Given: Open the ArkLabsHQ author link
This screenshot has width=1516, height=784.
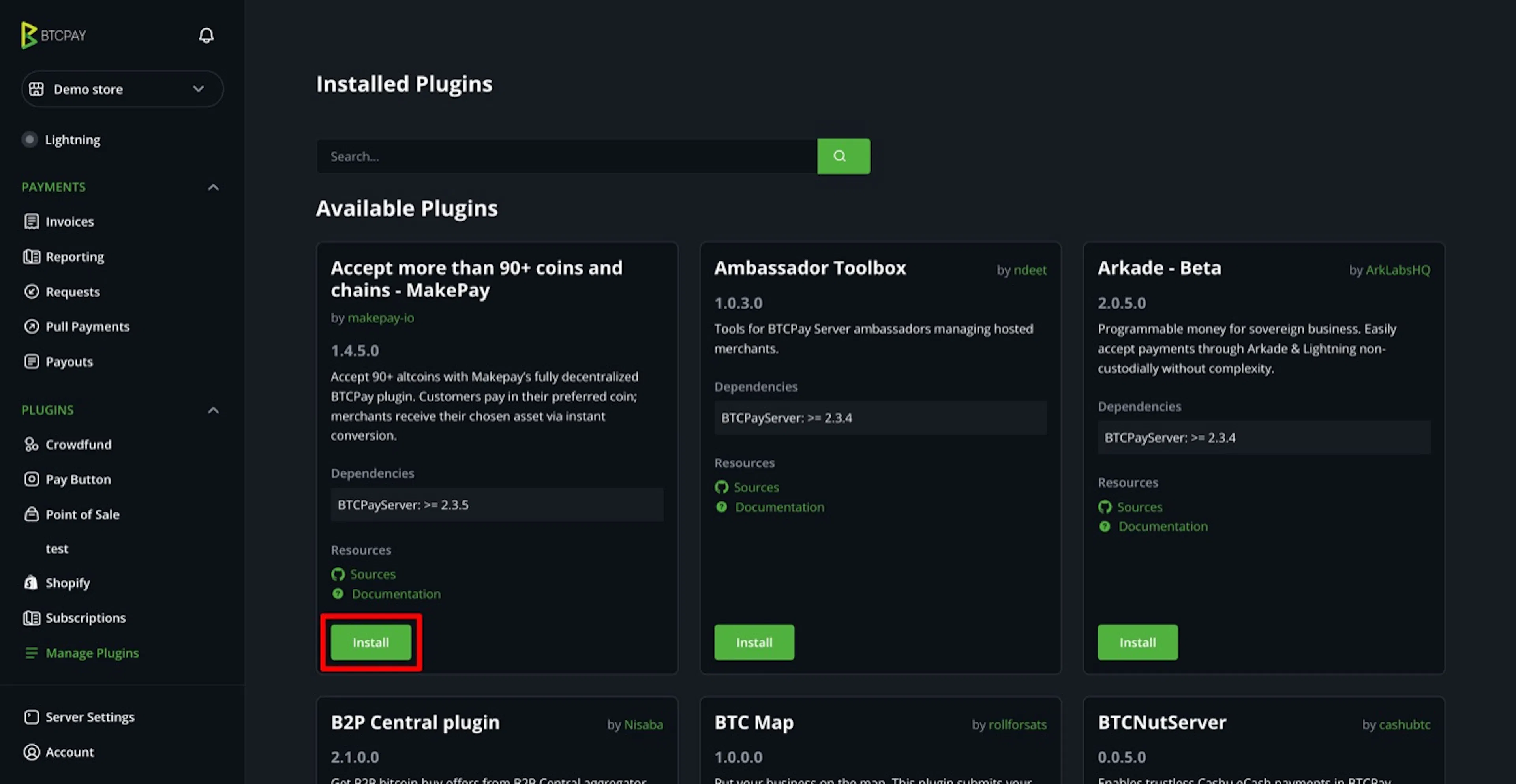Looking at the screenshot, I should click(x=1398, y=270).
